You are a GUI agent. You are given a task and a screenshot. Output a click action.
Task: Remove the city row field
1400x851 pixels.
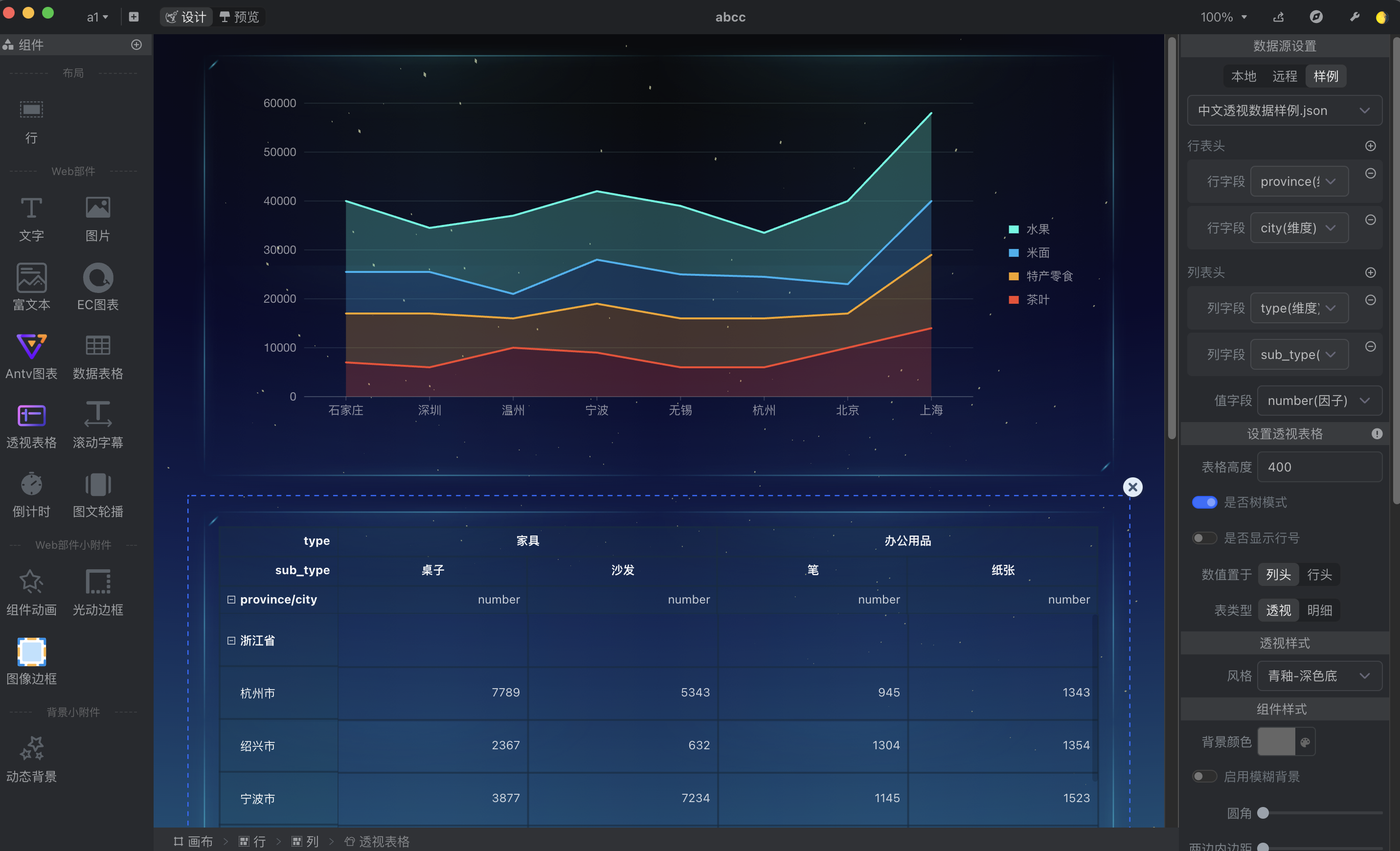coord(1370,220)
